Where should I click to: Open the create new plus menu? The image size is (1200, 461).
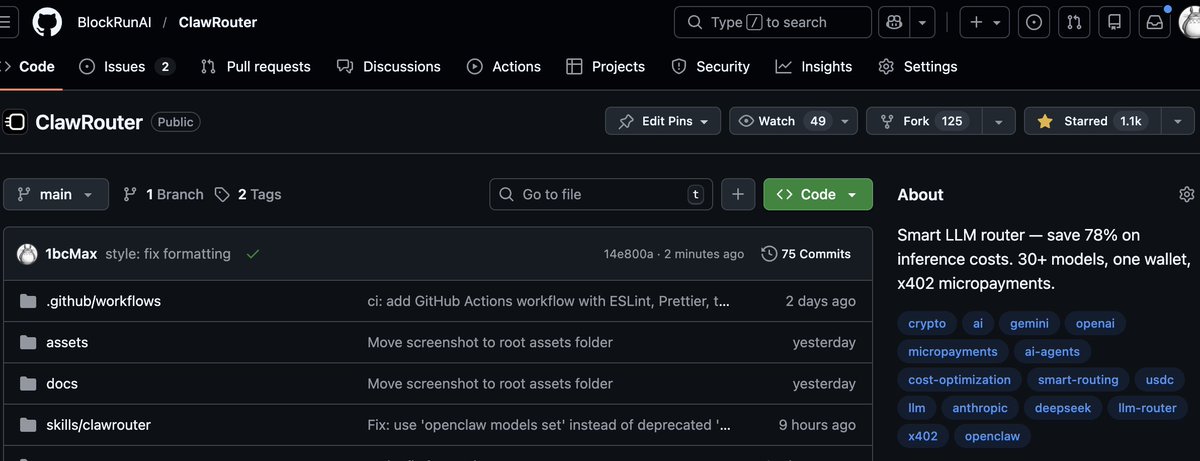pyautogui.click(x=985, y=22)
